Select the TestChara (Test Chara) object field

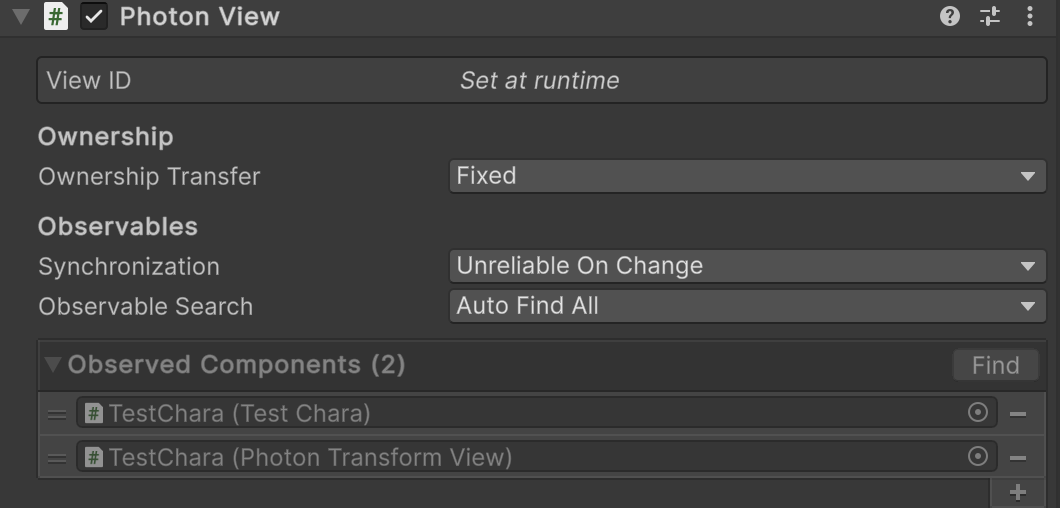click(x=520, y=413)
